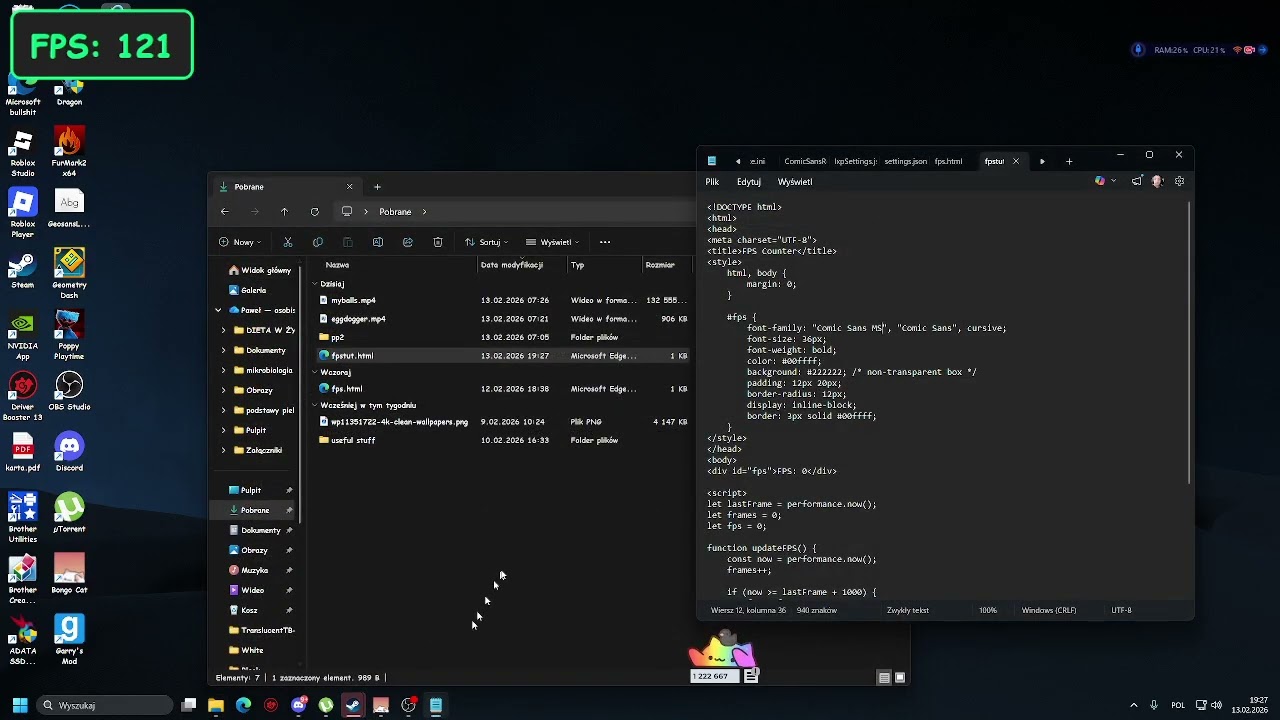Open pinned Muzyka in Explorer sidebar
The image size is (1280, 720).
tap(254, 570)
